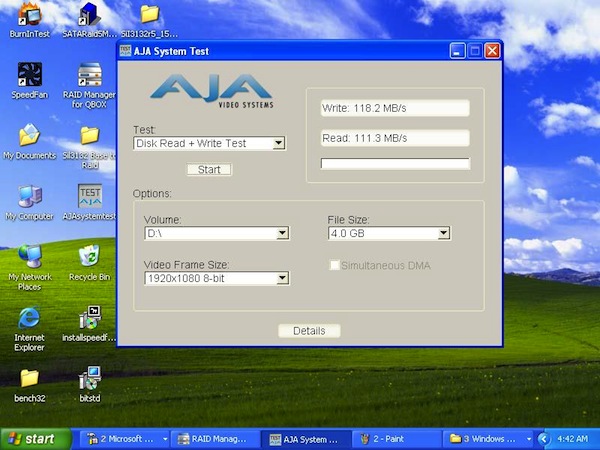The width and height of the screenshot is (600, 450).
Task: Click the taskbar tray expand arrow
Action: pyautogui.click(x=544, y=439)
